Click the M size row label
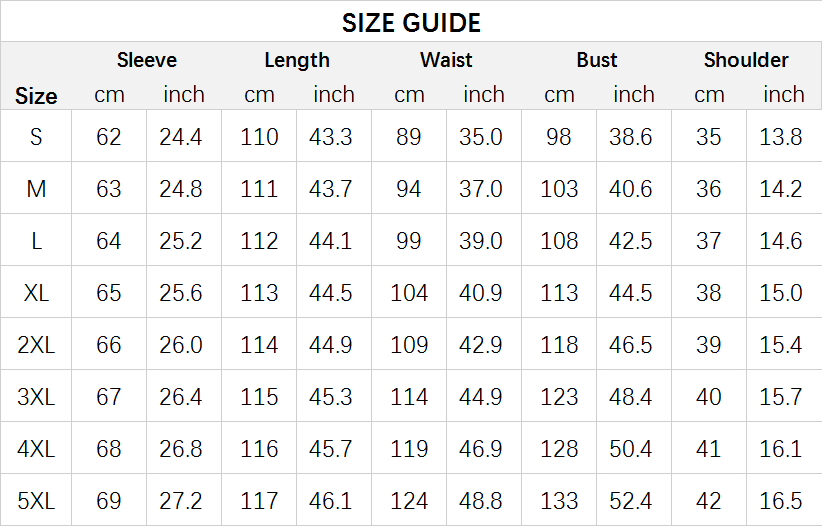 tap(36, 189)
